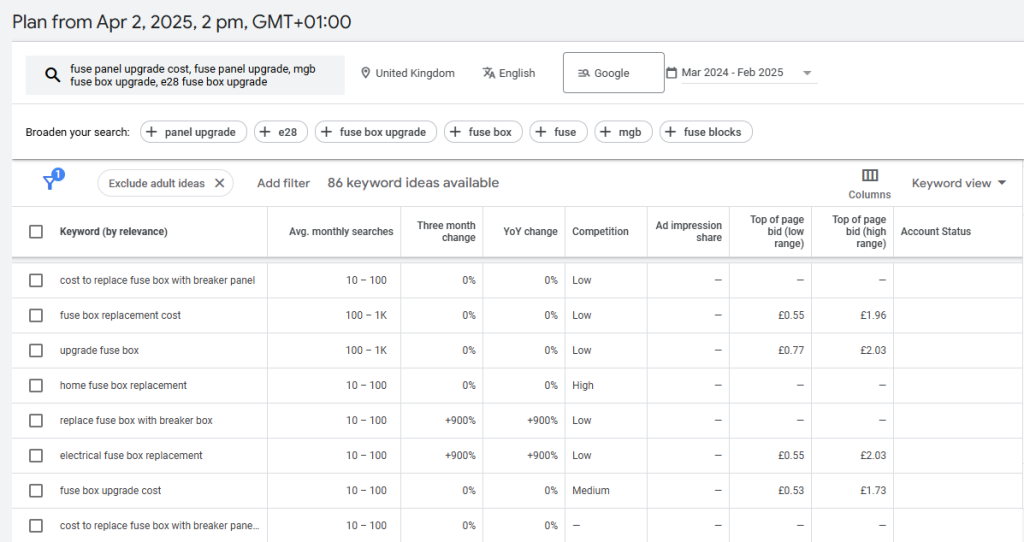The image size is (1024, 542).
Task: Click keyword 'fuse box upgrade cost'
Action: (x=110, y=490)
